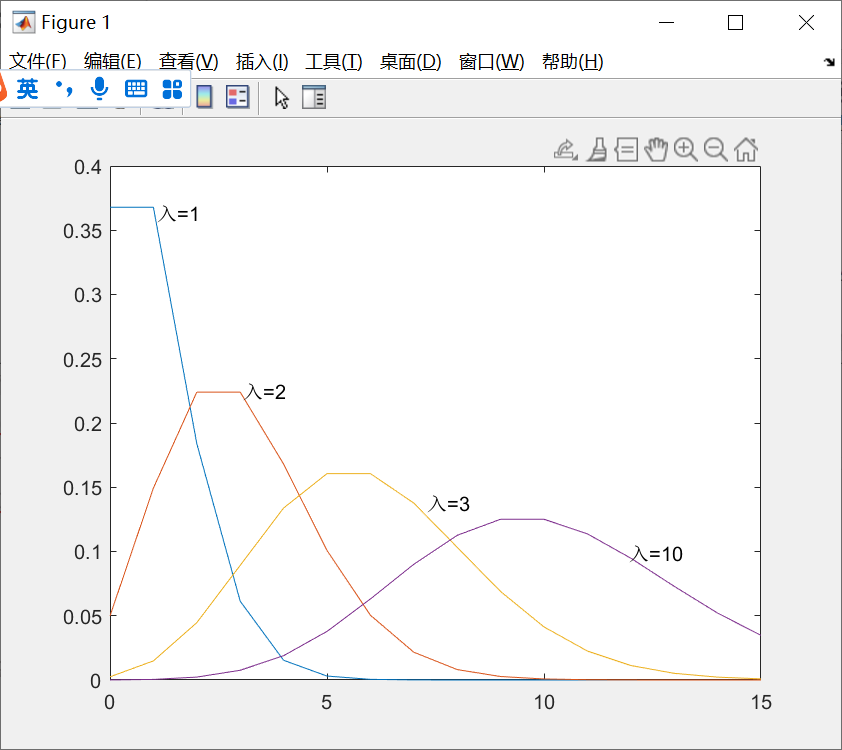Select the zoom out magnifier icon
The height and width of the screenshot is (750, 842).
[x=715, y=149]
